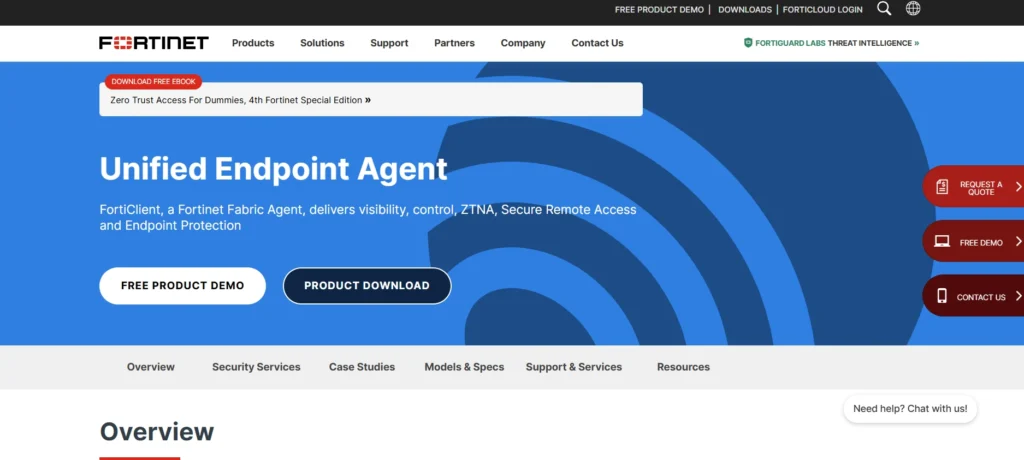Open the globe language selector
The image size is (1024, 460).
913,8
